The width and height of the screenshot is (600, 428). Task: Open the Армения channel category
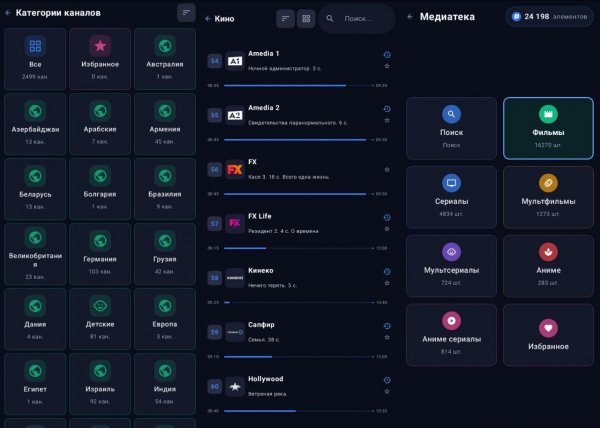[165, 124]
